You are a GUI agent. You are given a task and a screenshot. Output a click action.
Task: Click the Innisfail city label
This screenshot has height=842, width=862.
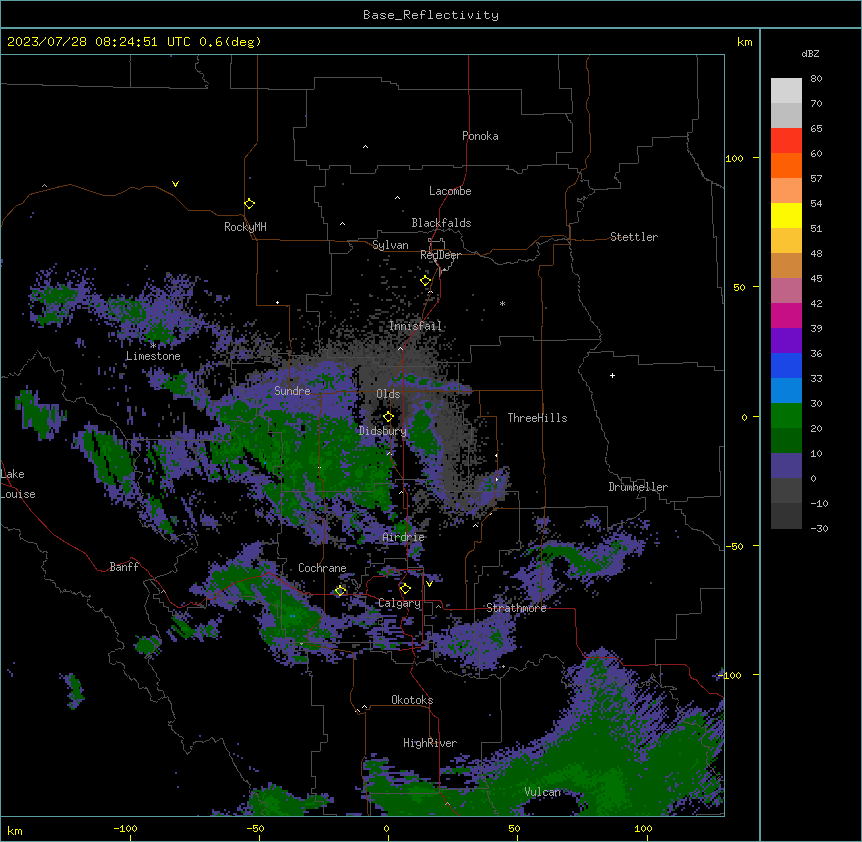point(415,326)
